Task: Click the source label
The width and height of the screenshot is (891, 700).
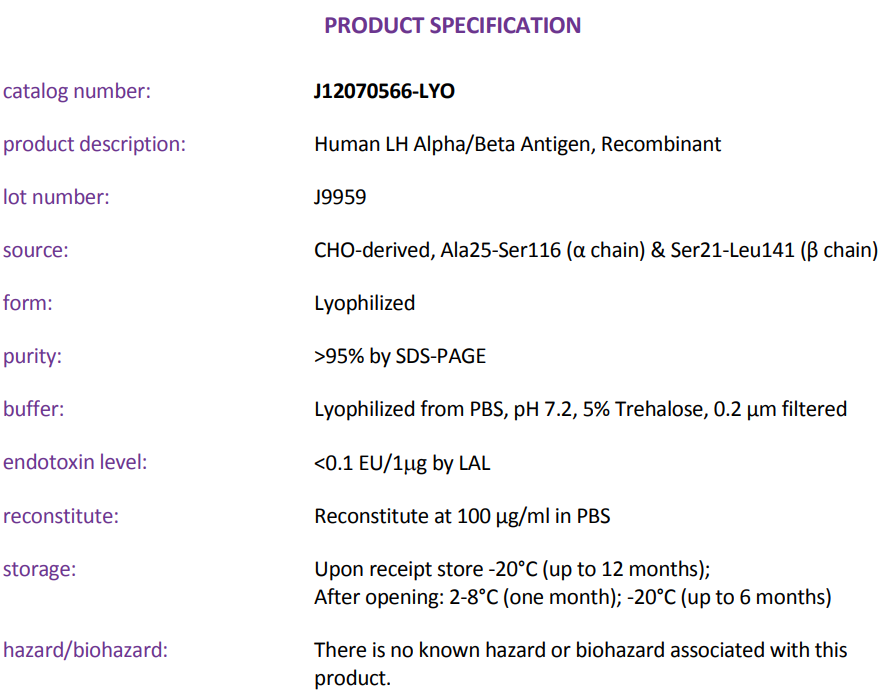Action: 36,251
